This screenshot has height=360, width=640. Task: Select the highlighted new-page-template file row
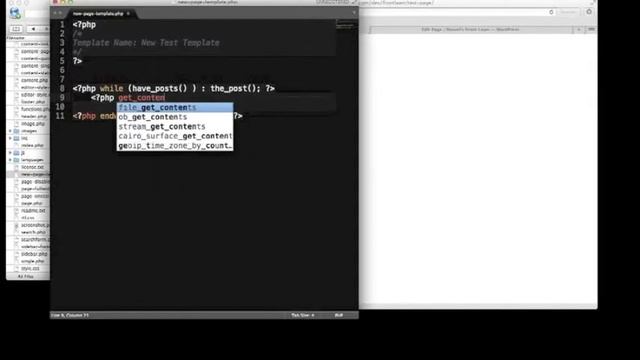pyautogui.click(x=29, y=174)
